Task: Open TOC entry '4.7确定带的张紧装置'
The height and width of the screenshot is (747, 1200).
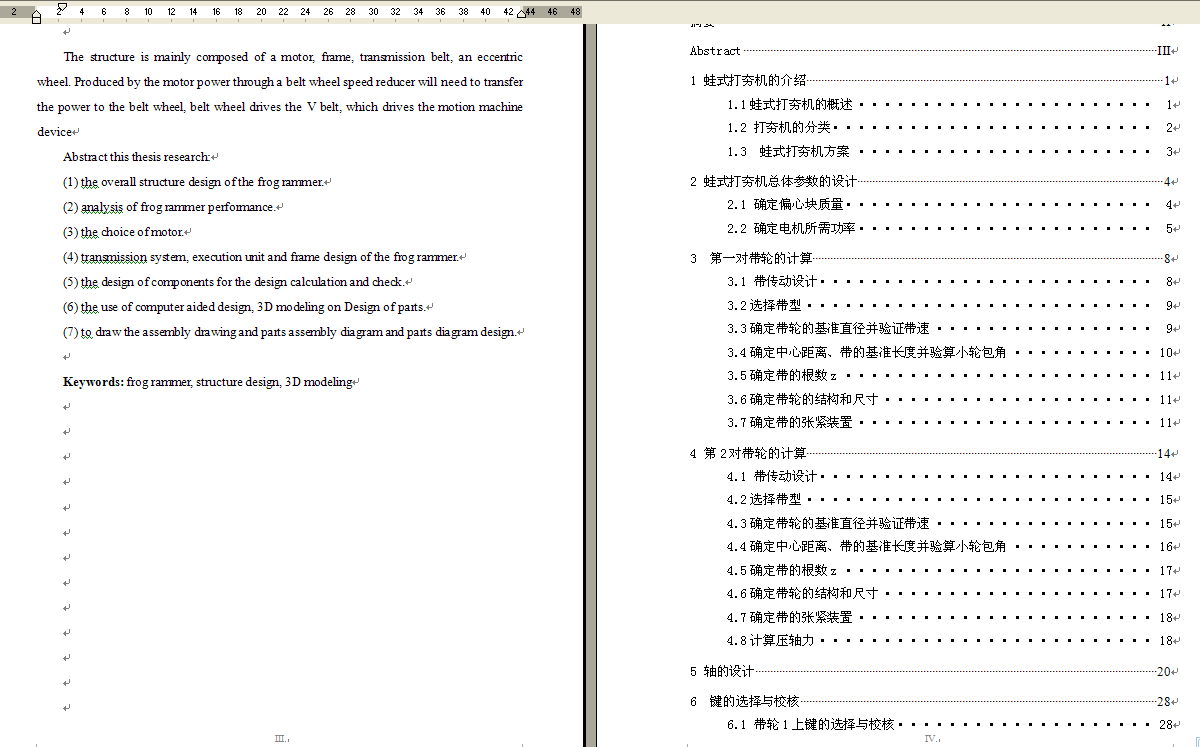Action: pos(952,618)
